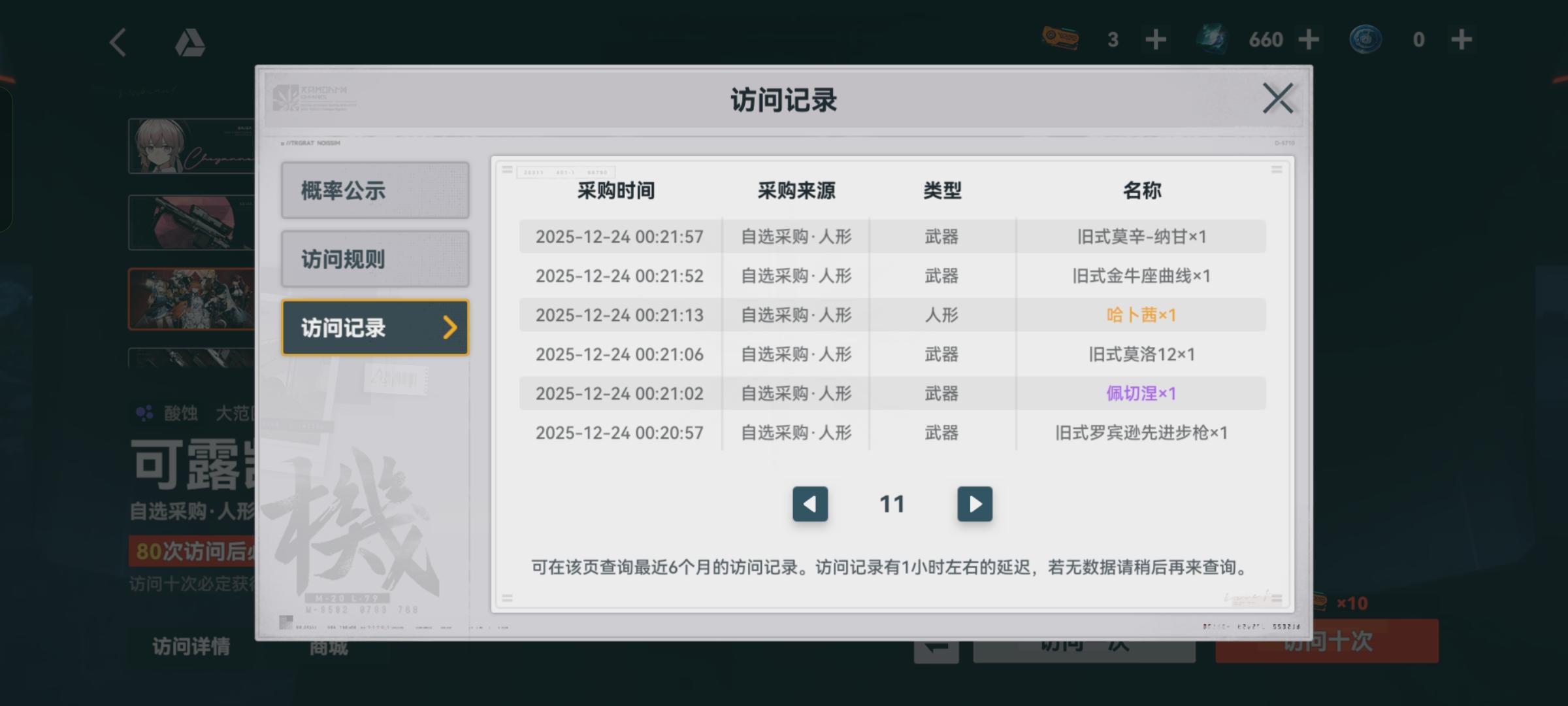Tap the blue coin currency icon
This screenshot has width=1568, height=706.
tap(1365, 39)
